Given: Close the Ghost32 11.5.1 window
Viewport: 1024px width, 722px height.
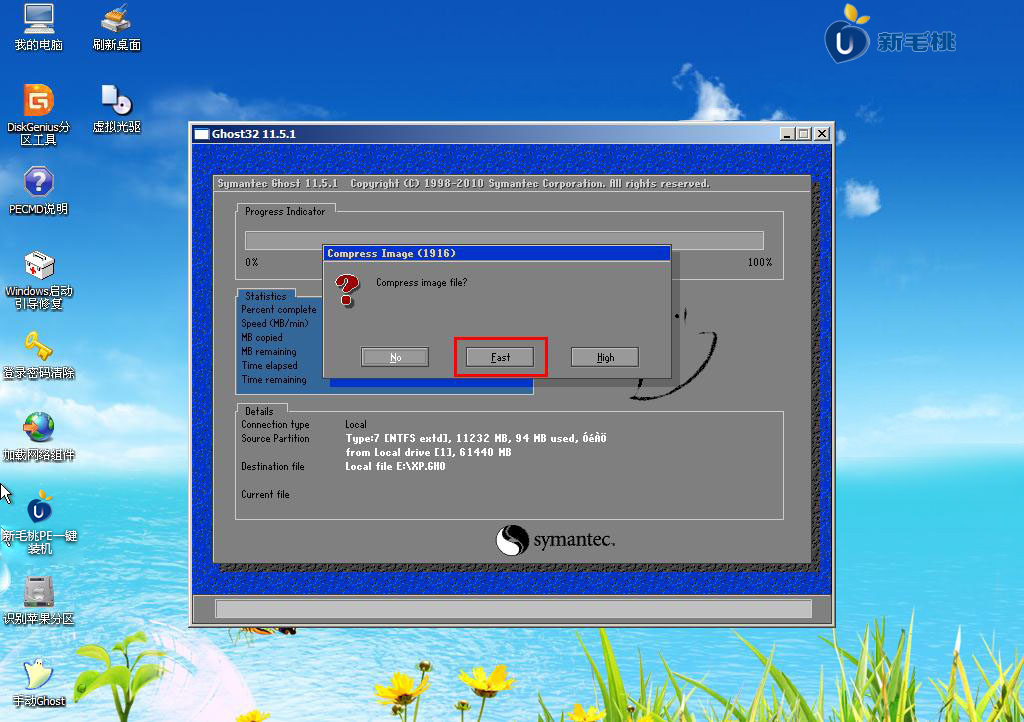Looking at the screenshot, I should pos(821,134).
